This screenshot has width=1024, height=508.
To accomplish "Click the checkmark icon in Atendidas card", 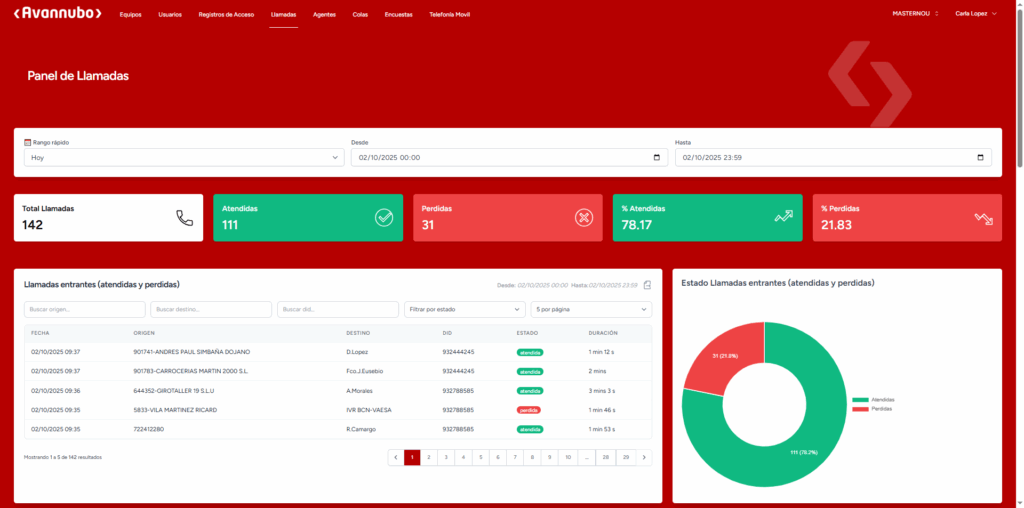I will (384, 217).
